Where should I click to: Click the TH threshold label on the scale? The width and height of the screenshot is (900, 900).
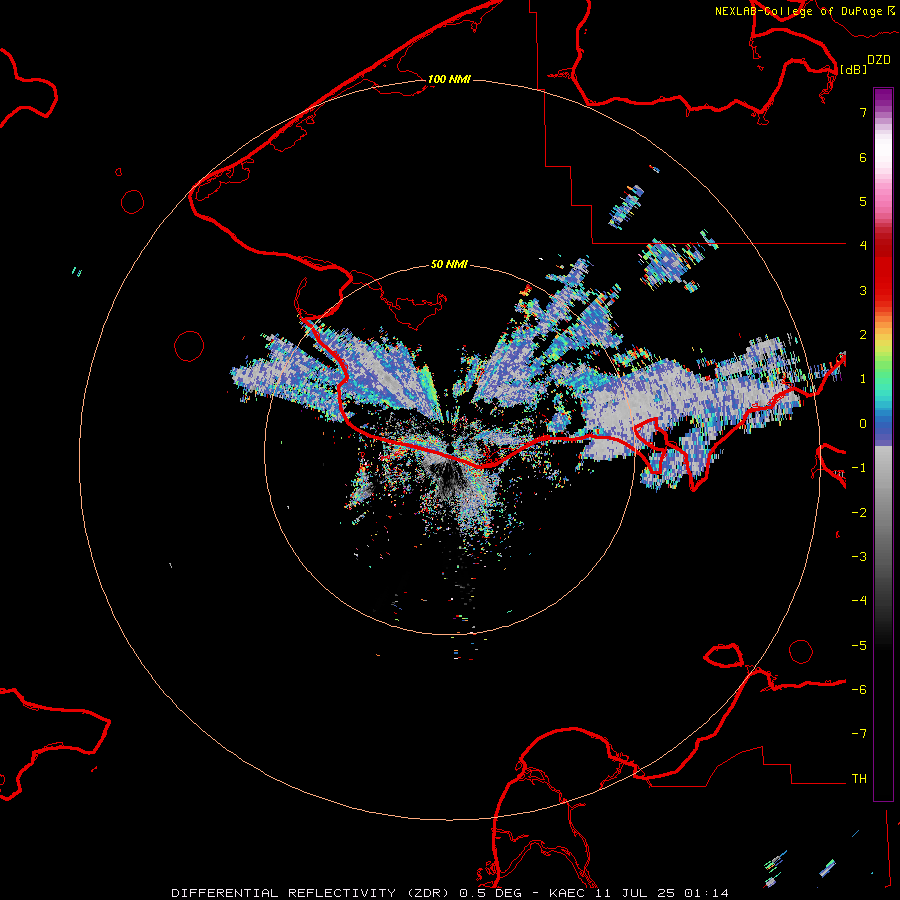click(859, 779)
